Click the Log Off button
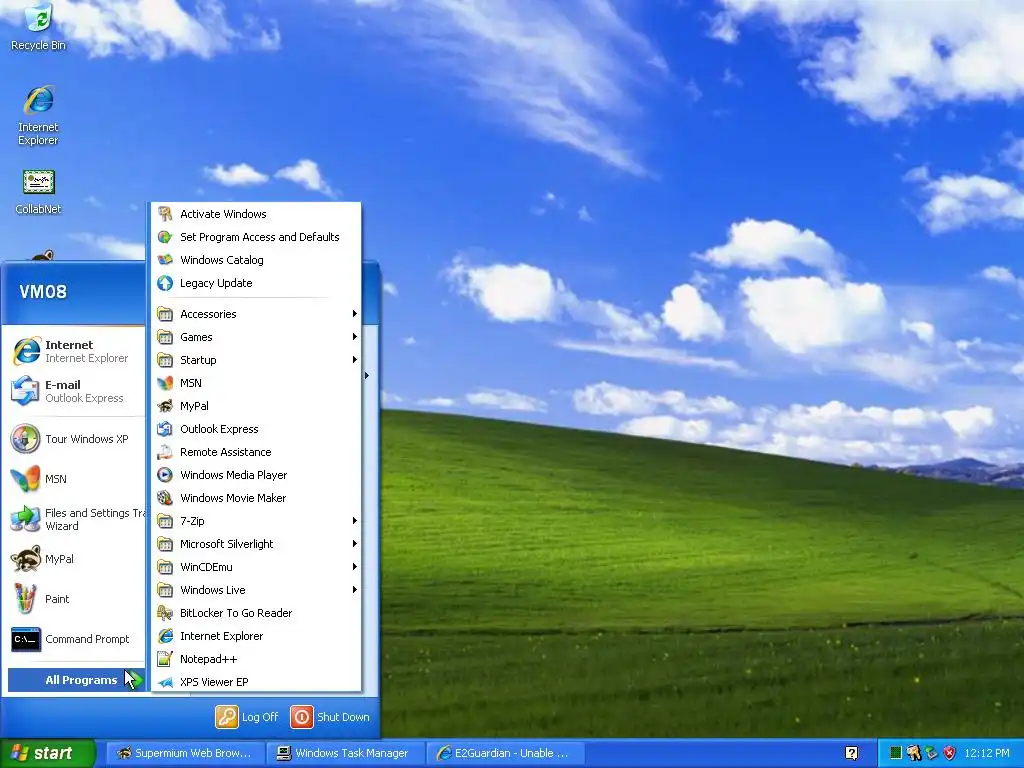Viewport: 1024px width, 768px height. click(x=248, y=716)
